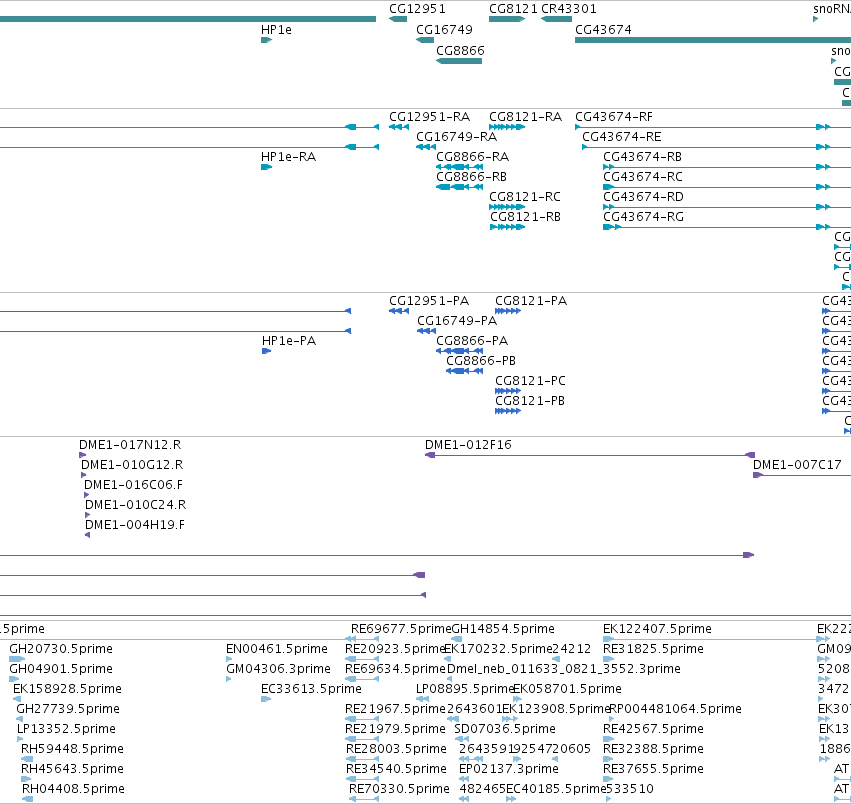Screen dimensions: 851x804
Task: Open clone DME1-010C24.R
Action: (x=135, y=505)
